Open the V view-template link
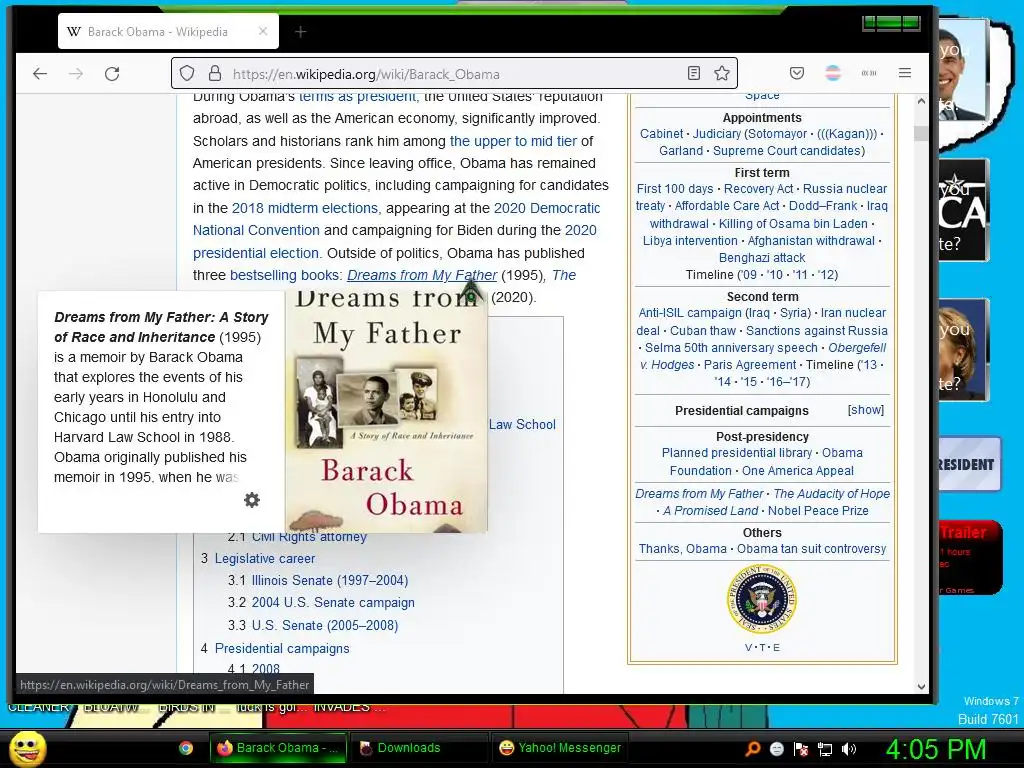 (x=748, y=647)
